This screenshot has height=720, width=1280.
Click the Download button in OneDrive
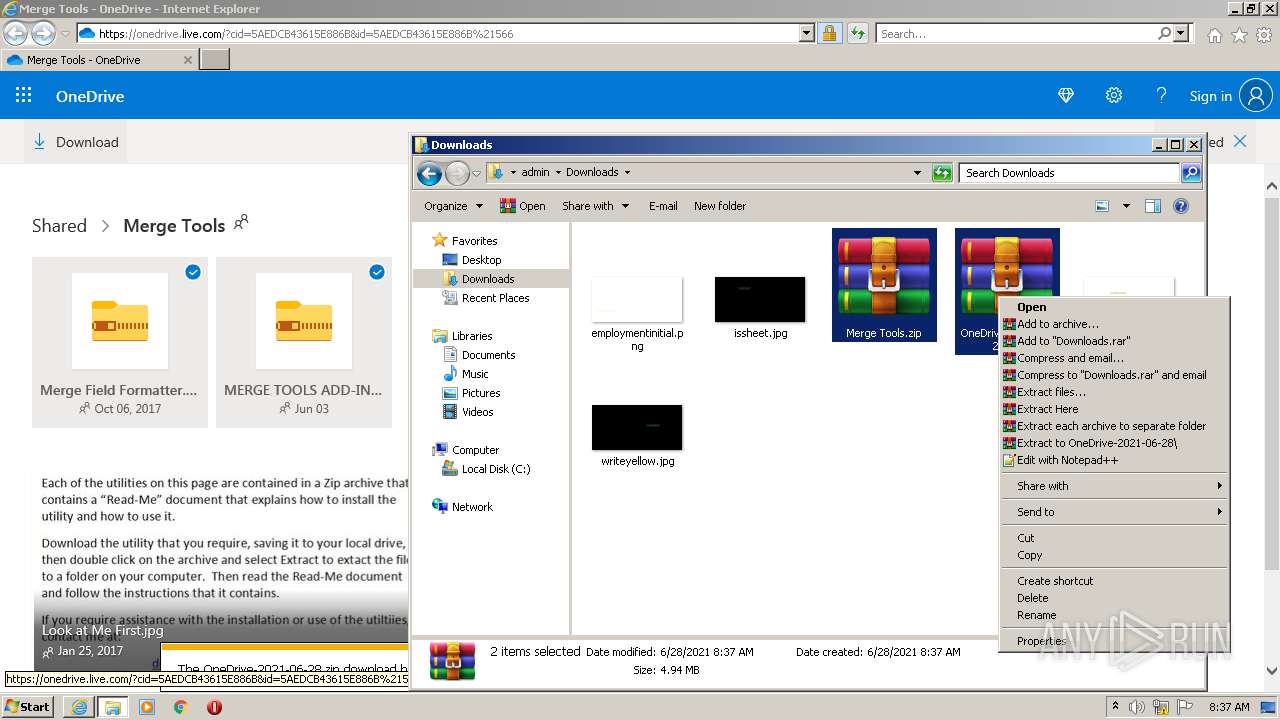point(76,142)
